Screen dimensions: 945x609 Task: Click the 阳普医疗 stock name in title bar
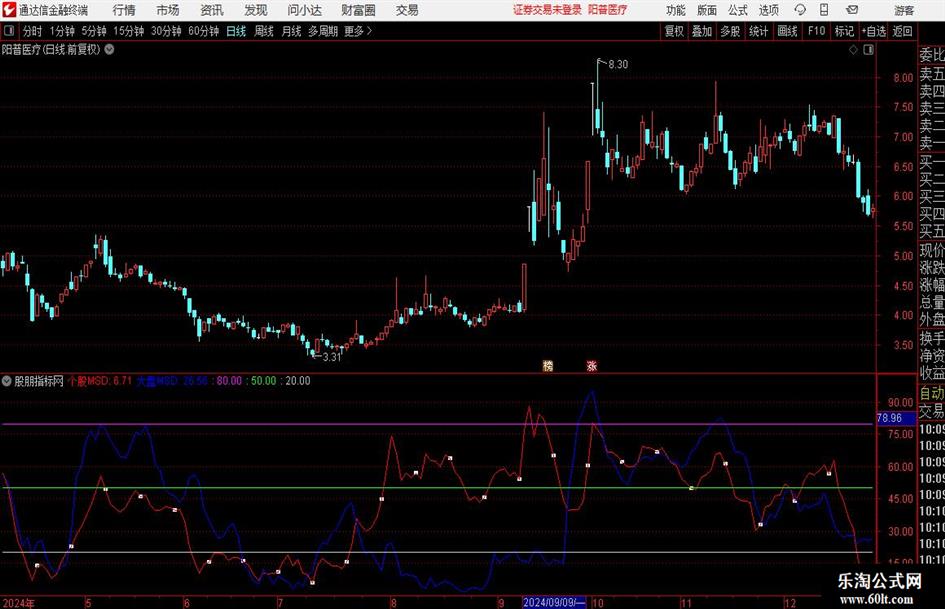coord(607,10)
